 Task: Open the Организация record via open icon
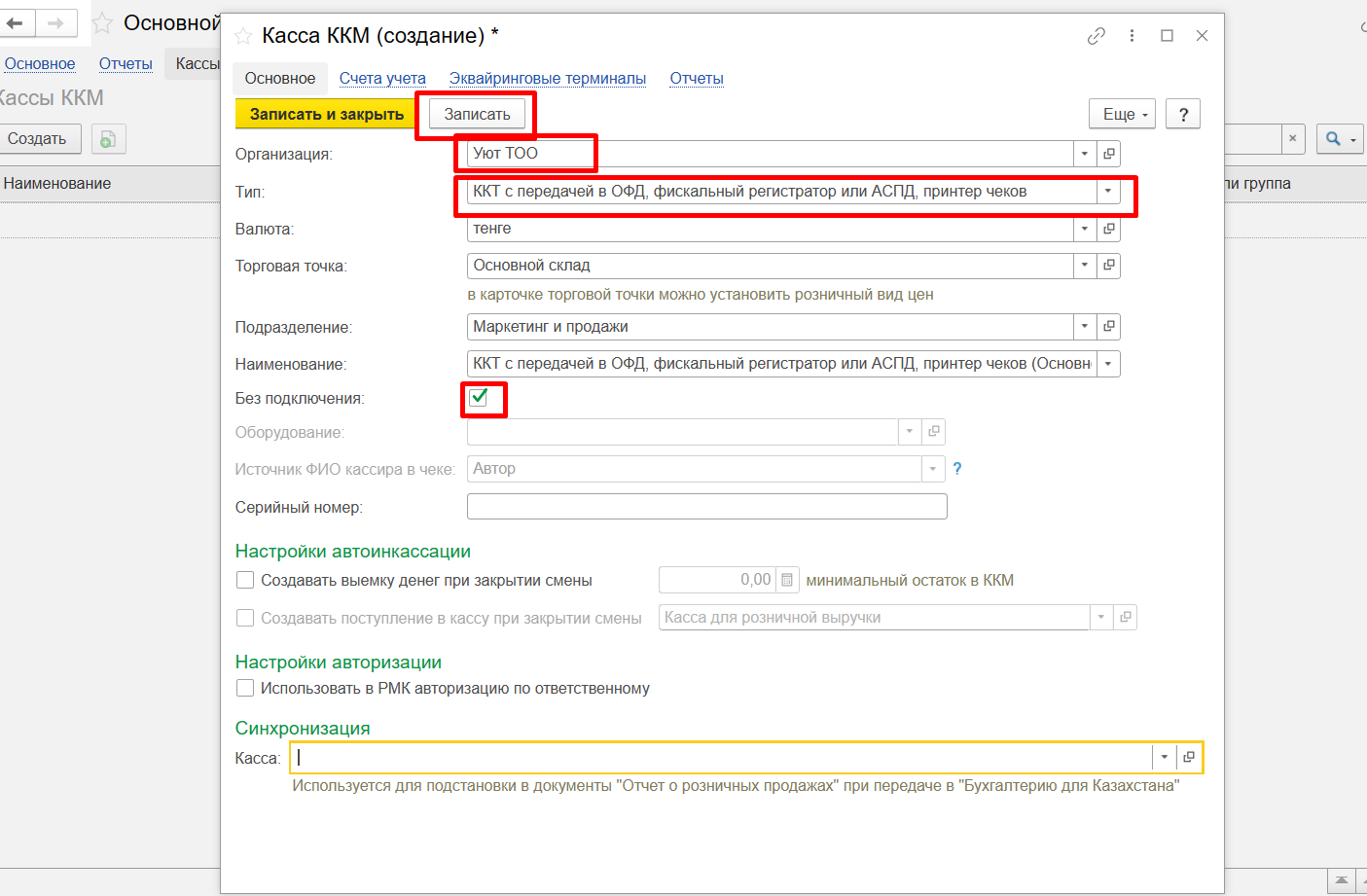point(1108,154)
